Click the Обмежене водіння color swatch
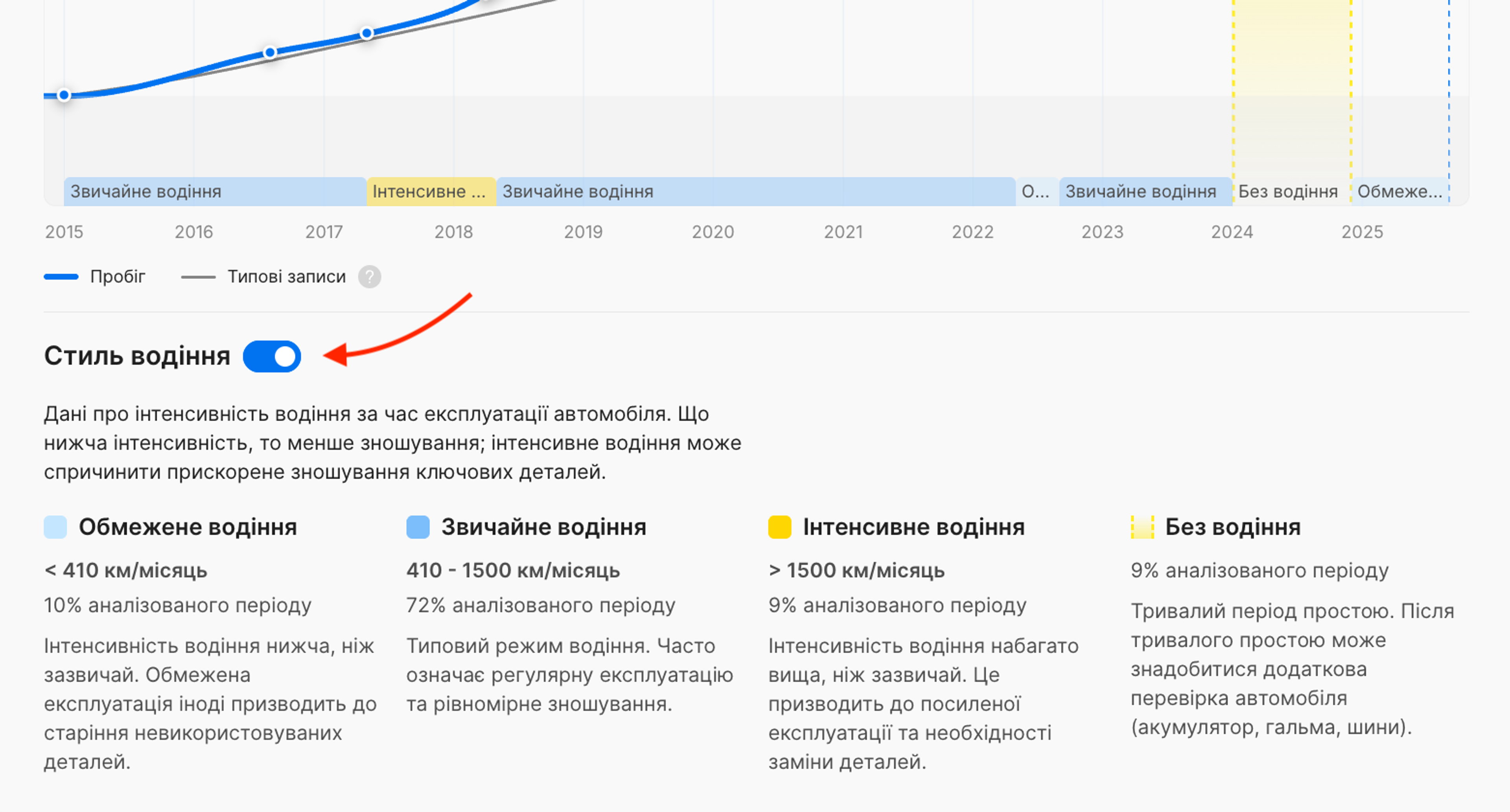The height and width of the screenshot is (812, 1510). tap(55, 527)
